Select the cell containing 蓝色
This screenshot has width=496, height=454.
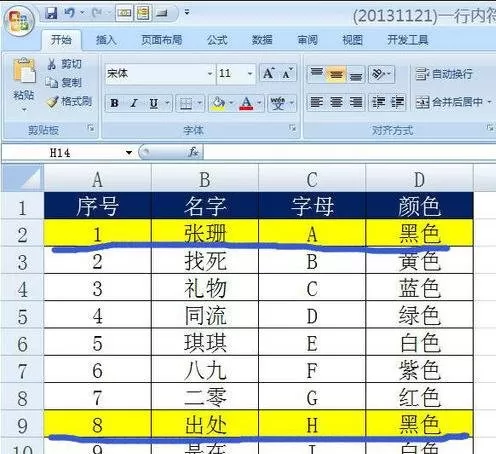(x=419, y=288)
